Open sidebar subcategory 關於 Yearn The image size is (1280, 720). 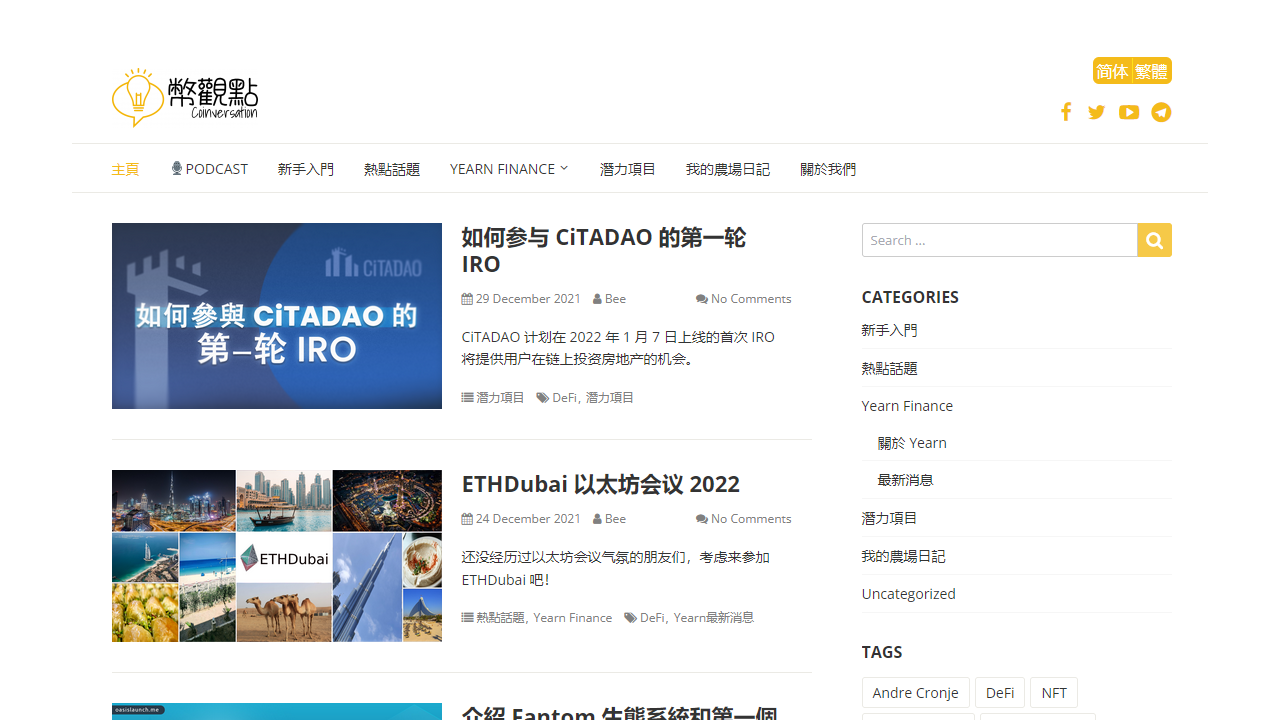click(912, 443)
